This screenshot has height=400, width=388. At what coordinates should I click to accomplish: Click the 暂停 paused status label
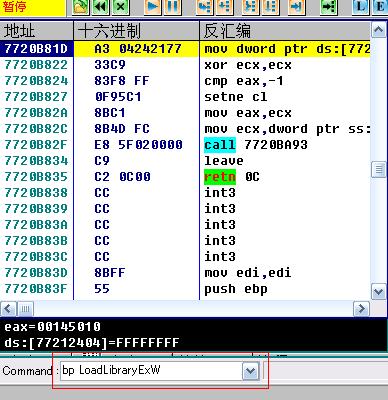[15, 7]
